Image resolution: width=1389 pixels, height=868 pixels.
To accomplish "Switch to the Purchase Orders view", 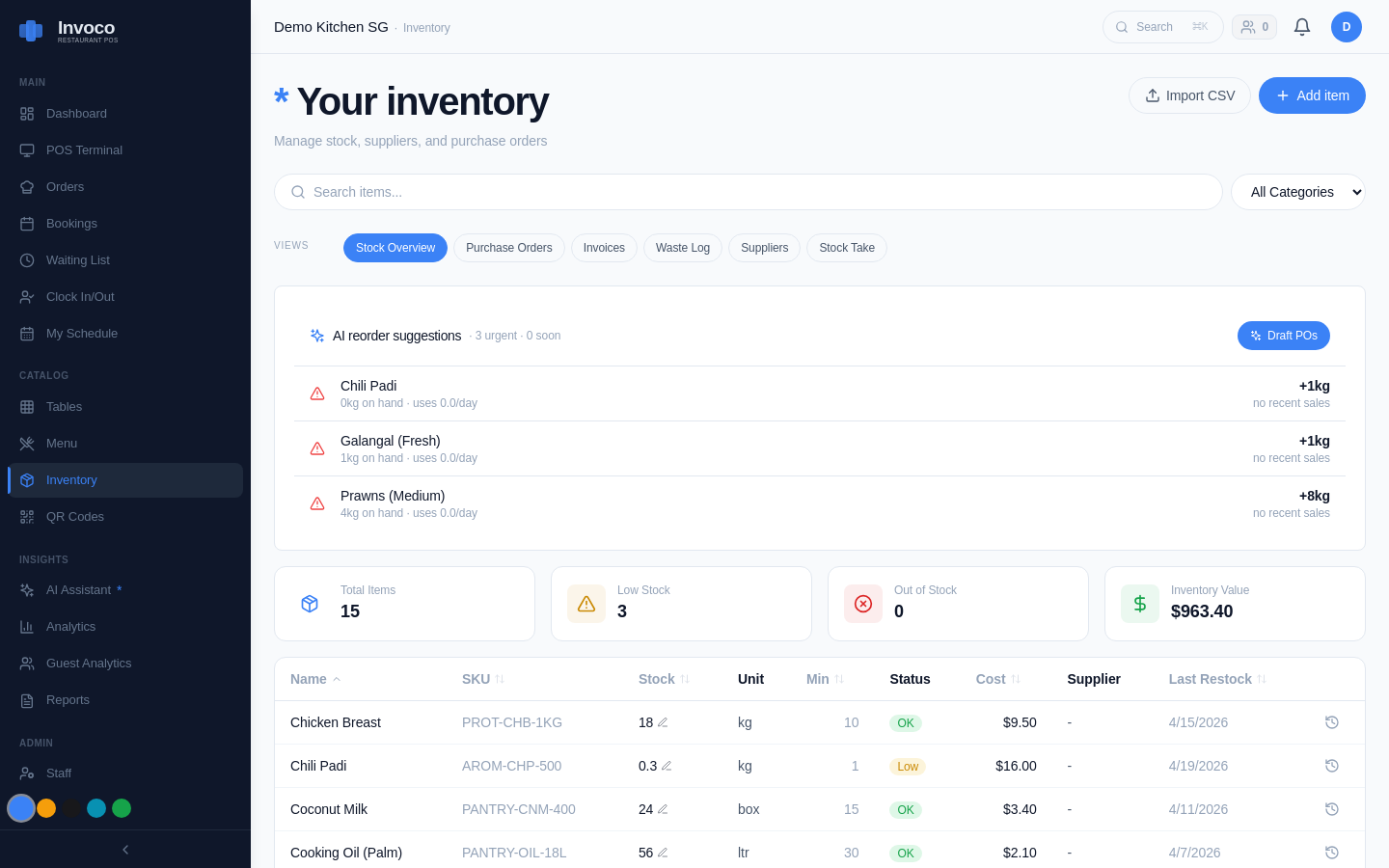I will tap(509, 248).
